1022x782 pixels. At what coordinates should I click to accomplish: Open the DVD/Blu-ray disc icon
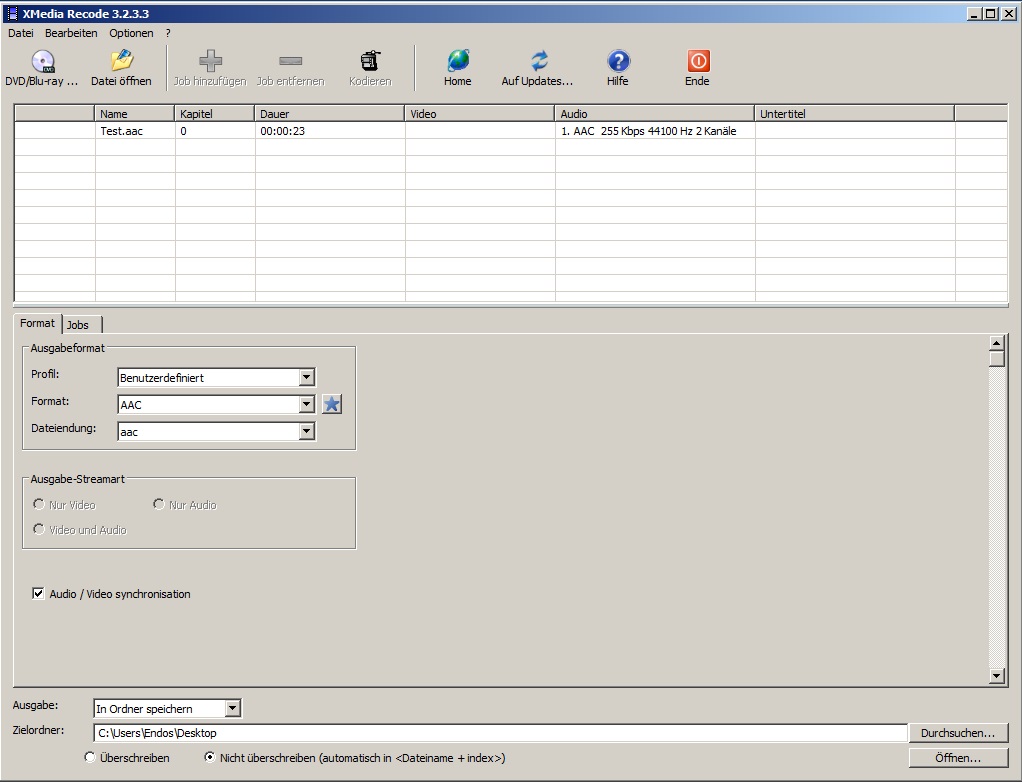43,61
